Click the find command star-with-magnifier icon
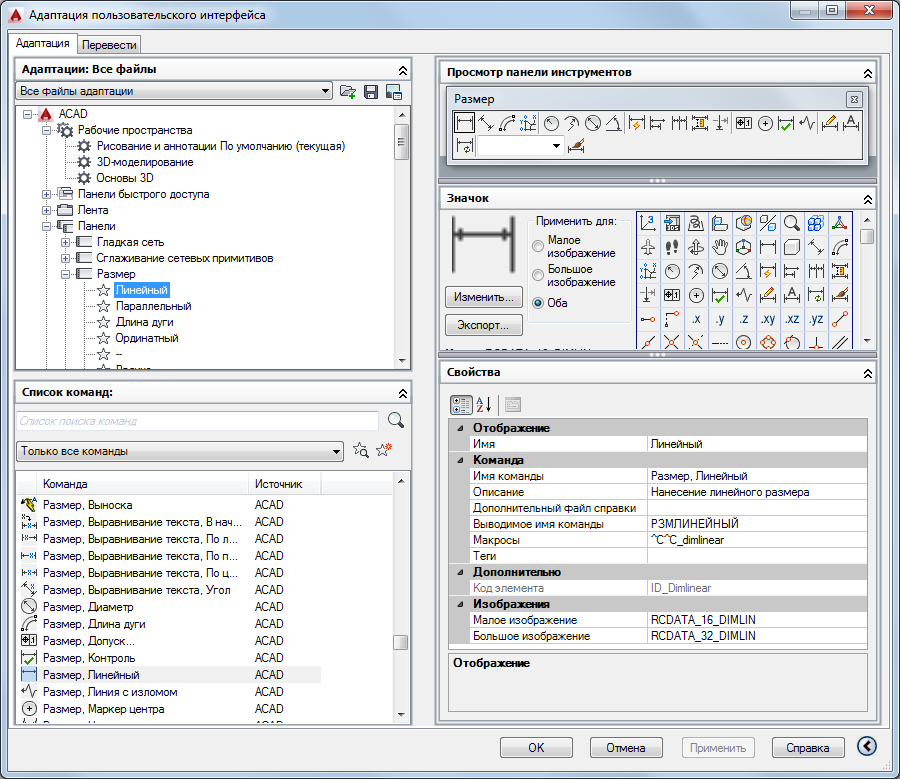900x779 pixels. 360,450
